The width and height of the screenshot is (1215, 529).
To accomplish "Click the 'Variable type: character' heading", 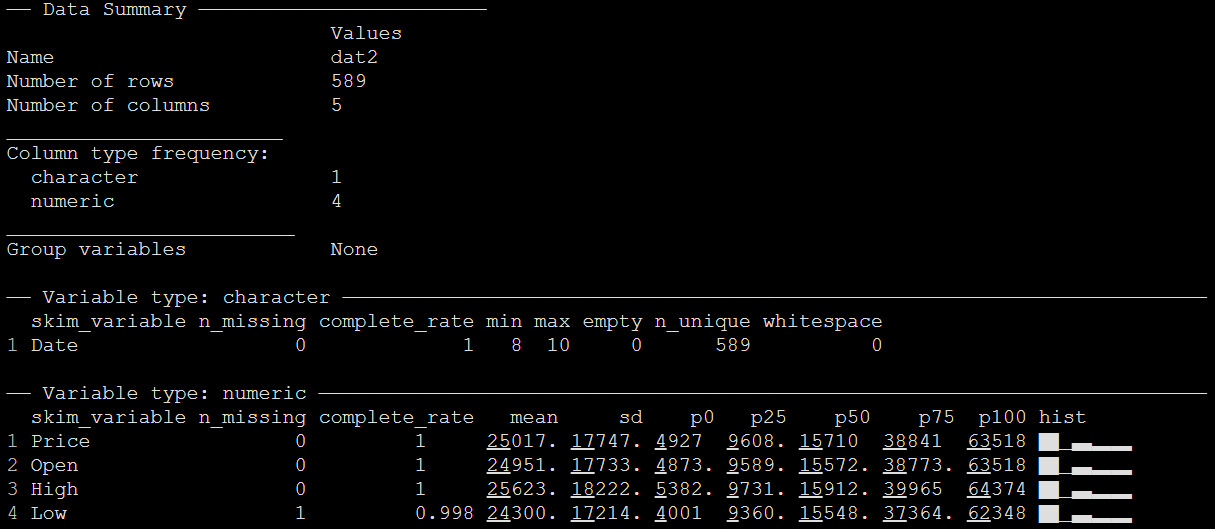I will [x=186, y=298].
